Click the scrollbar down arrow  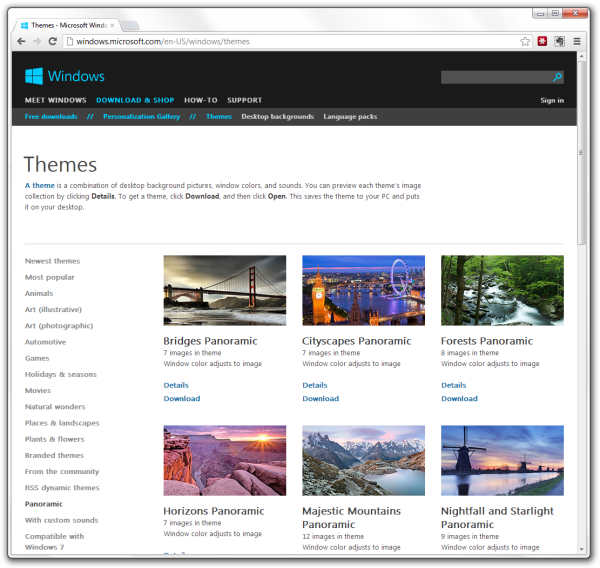581,548
